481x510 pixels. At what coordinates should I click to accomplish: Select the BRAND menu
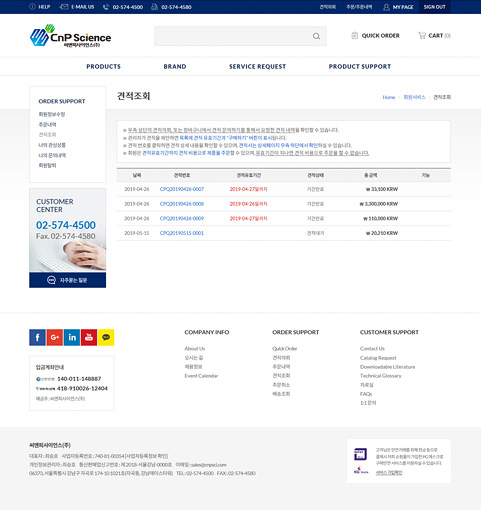[175, 67]
